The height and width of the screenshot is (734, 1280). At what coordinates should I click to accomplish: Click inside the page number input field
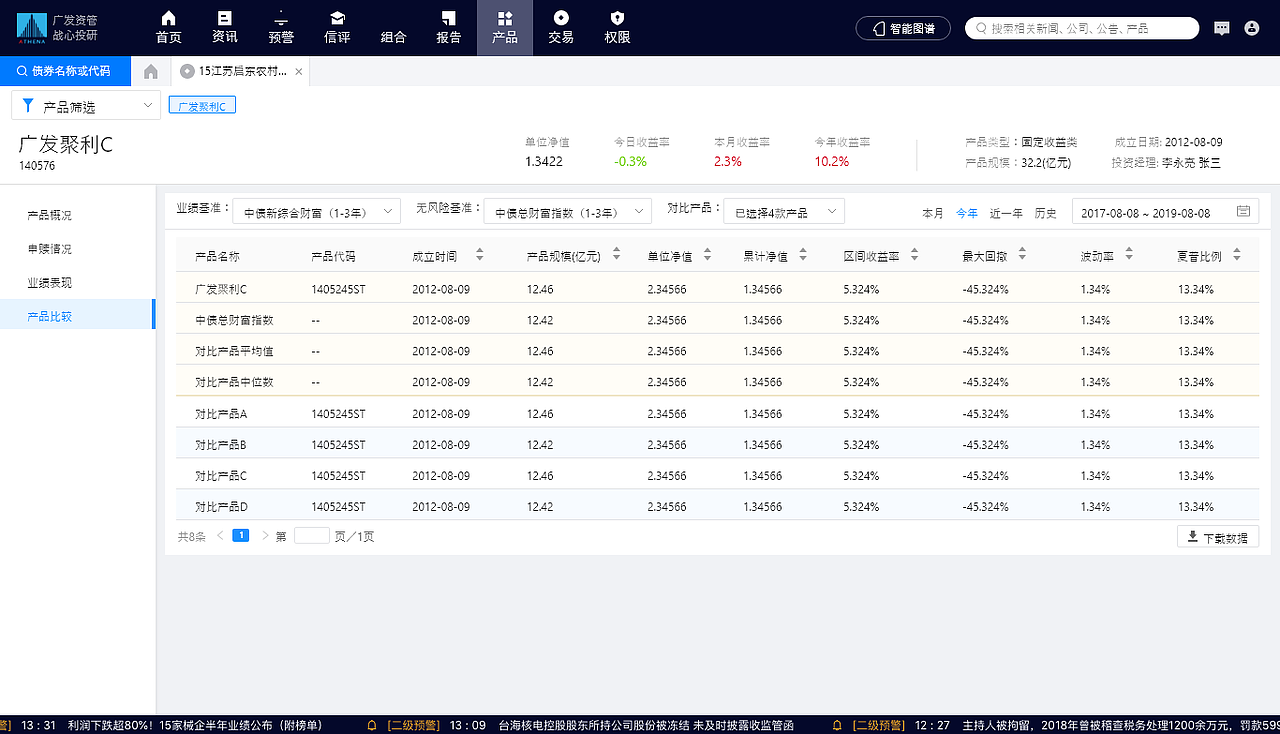(x=310, y=536)
